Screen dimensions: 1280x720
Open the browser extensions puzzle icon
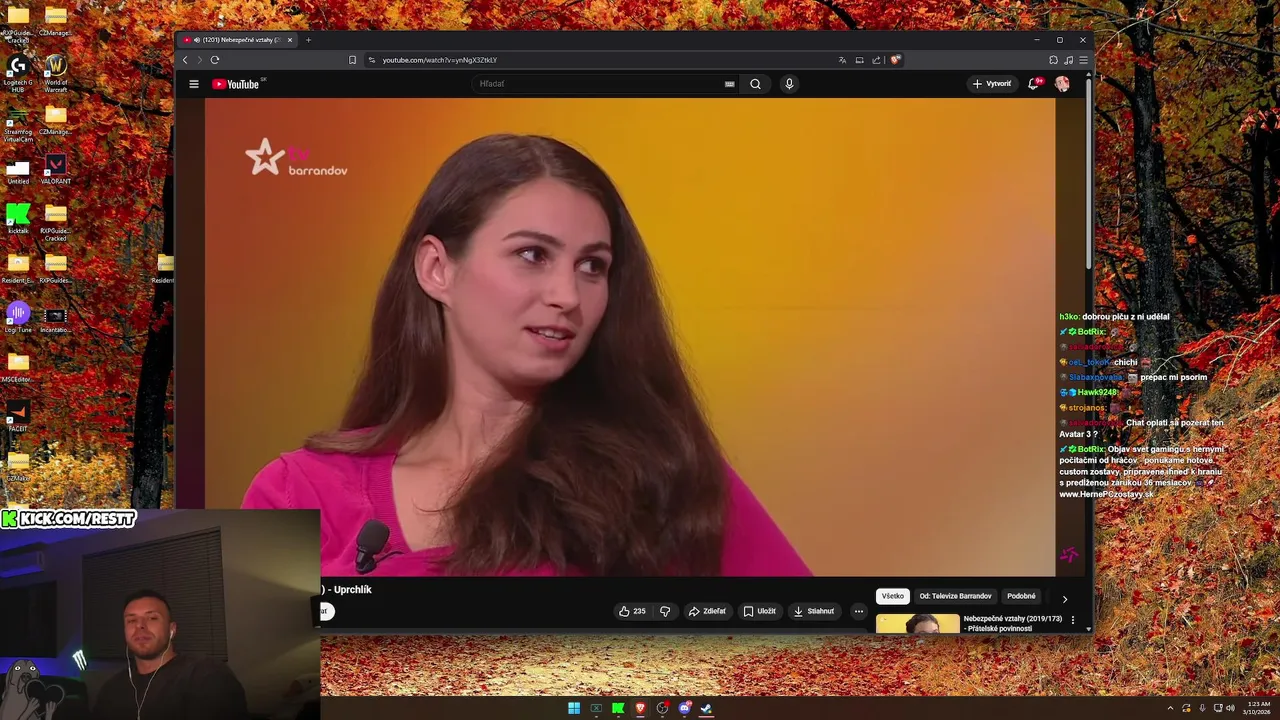[1053, 60]
